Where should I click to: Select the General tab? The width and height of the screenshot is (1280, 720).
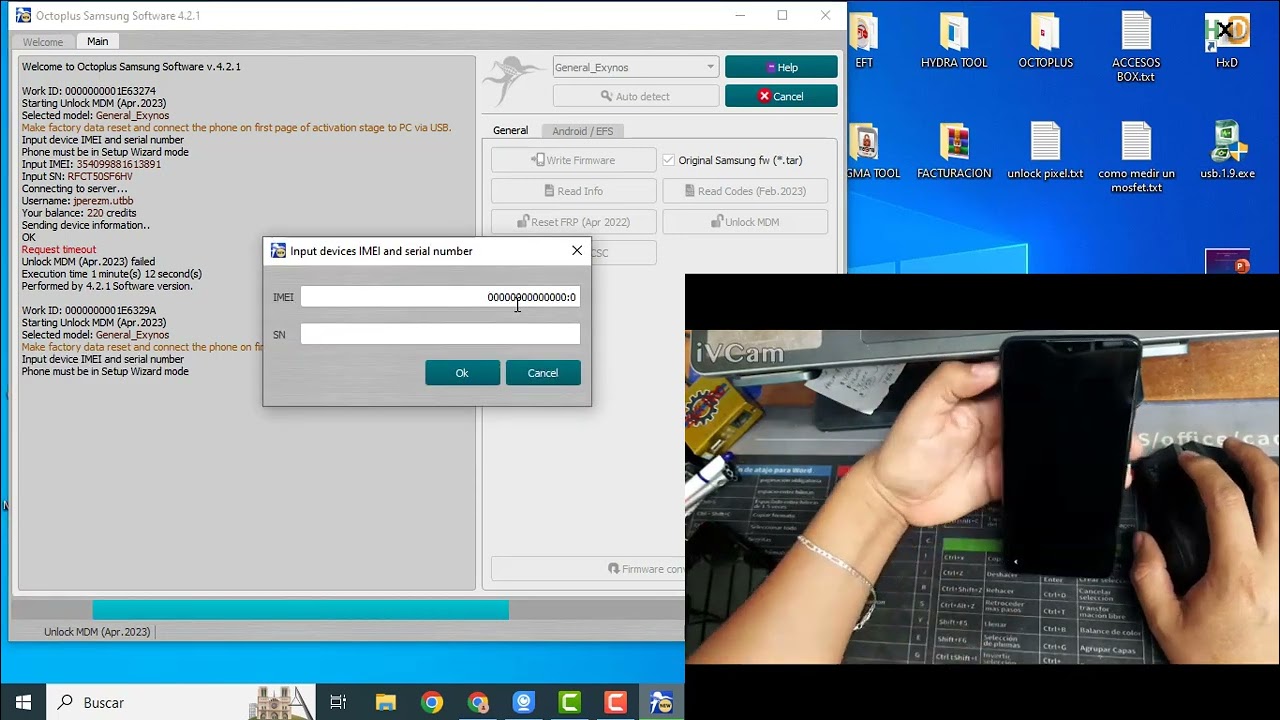click(x=510, y=130)
